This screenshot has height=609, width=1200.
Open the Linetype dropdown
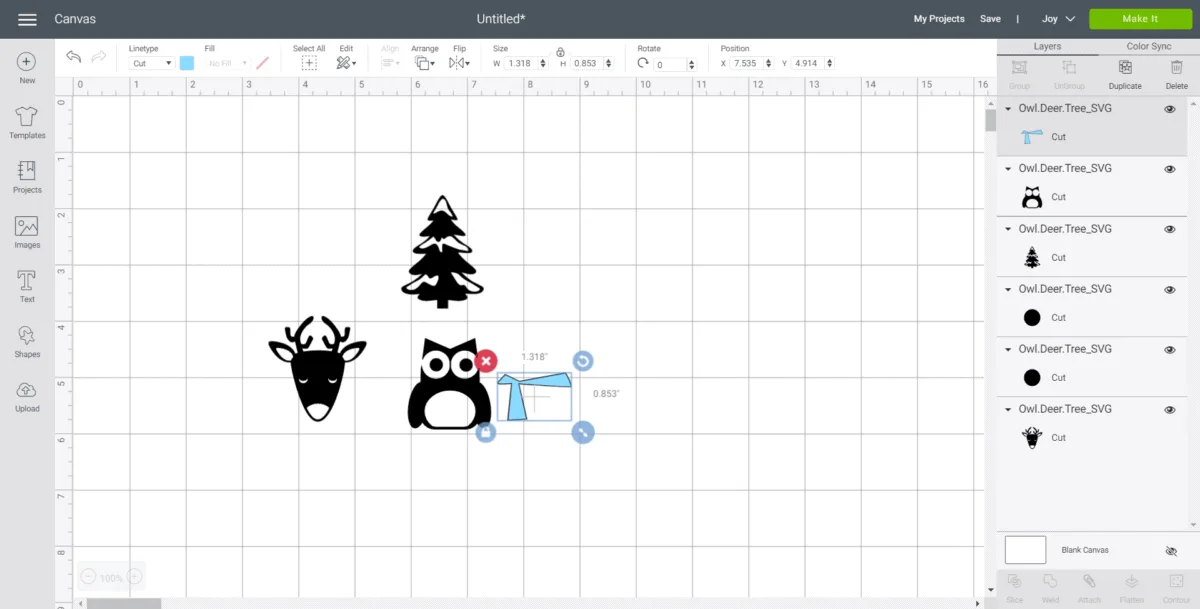point(152,63)
